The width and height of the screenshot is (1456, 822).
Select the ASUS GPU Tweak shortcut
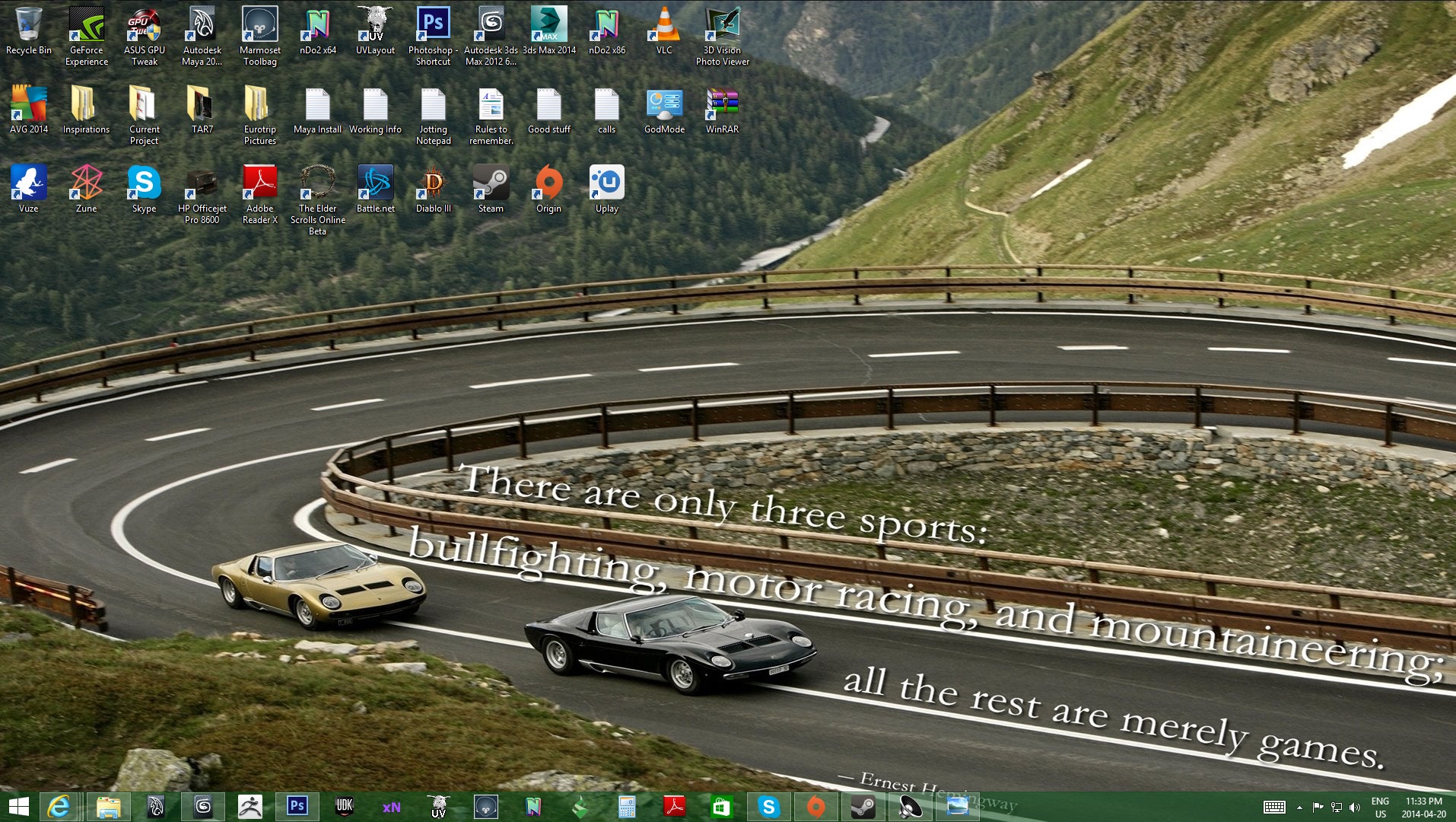tap(145, 37)
